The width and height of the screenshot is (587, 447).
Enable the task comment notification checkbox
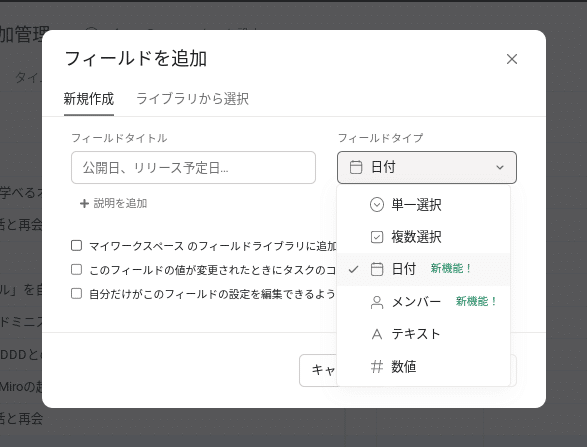pos(76,270)
